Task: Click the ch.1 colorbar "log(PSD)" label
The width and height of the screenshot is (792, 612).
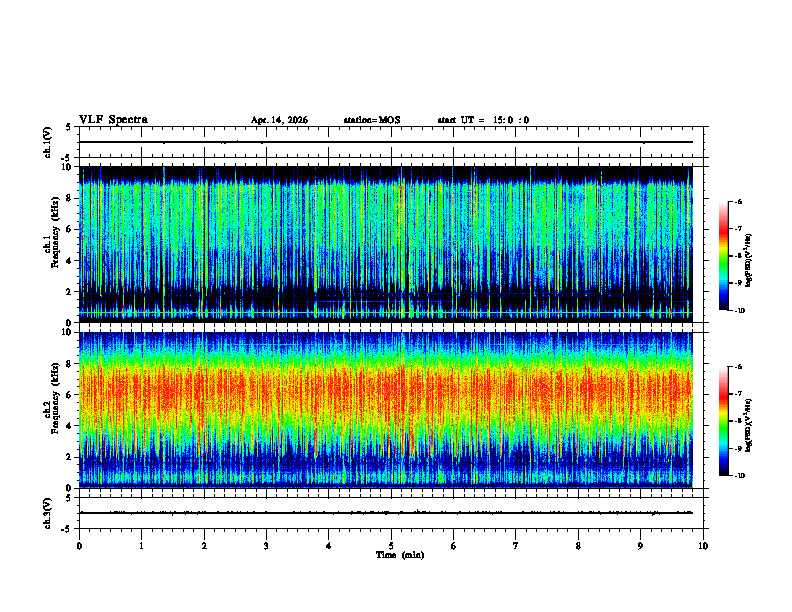Action: coord(748,261)
